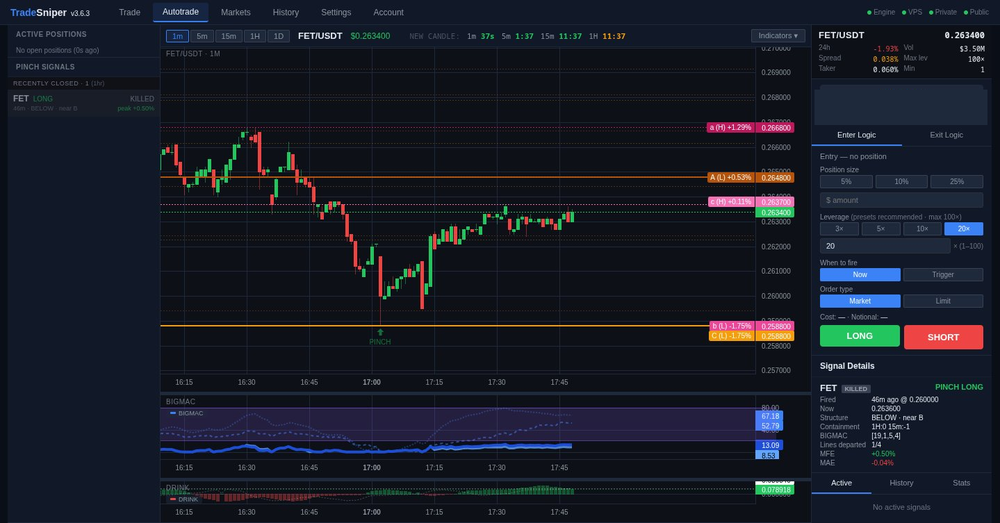Click the green LONG button
The image size is (1000, 523).
860,336
